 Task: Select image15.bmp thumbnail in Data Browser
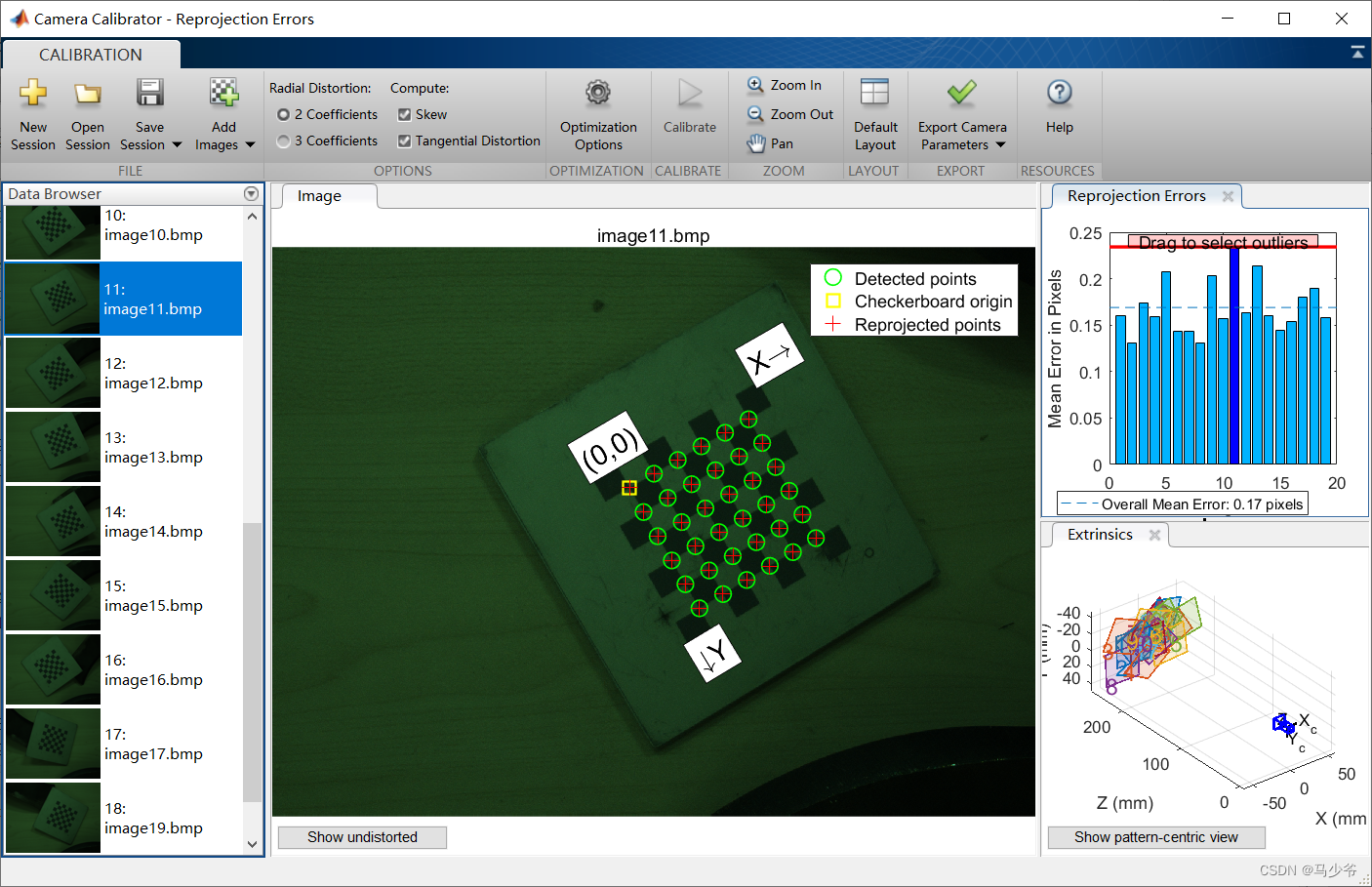click(x=54, y=595)
